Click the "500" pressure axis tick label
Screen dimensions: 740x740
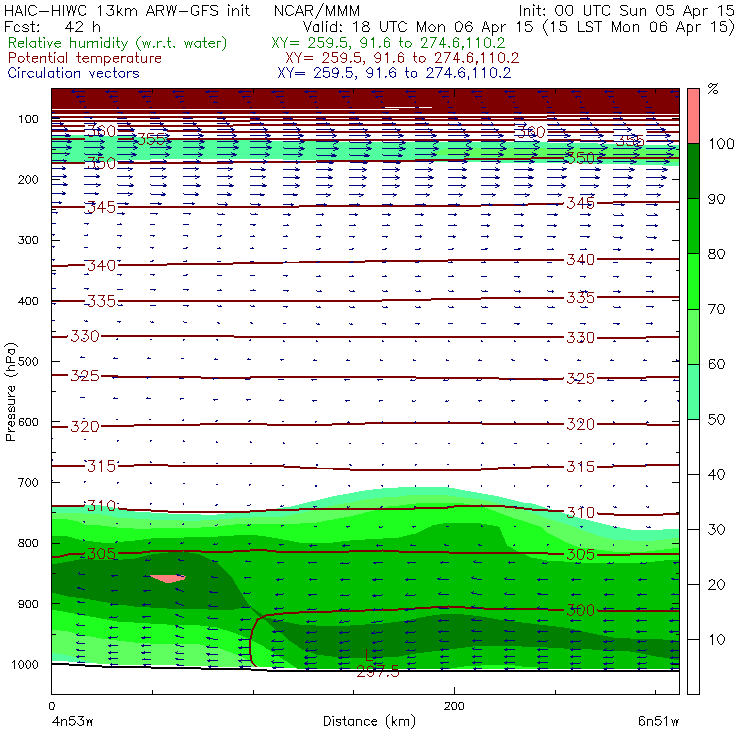click(28, 362)
